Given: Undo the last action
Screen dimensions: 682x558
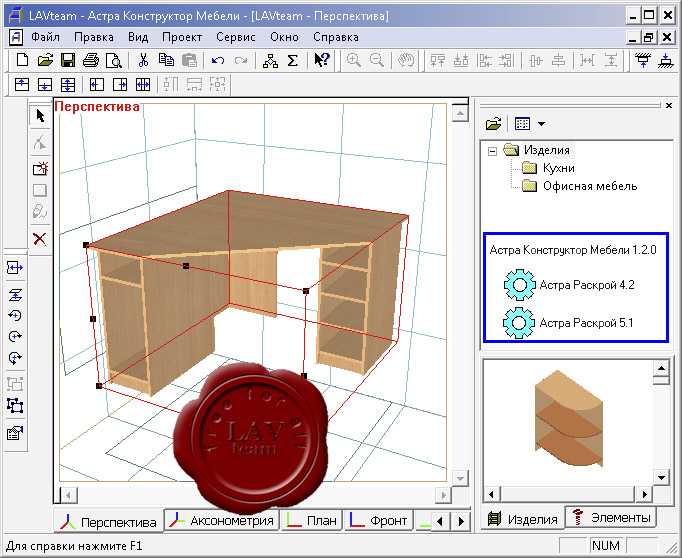Looking at the screenshot, I should coord(218,60).
